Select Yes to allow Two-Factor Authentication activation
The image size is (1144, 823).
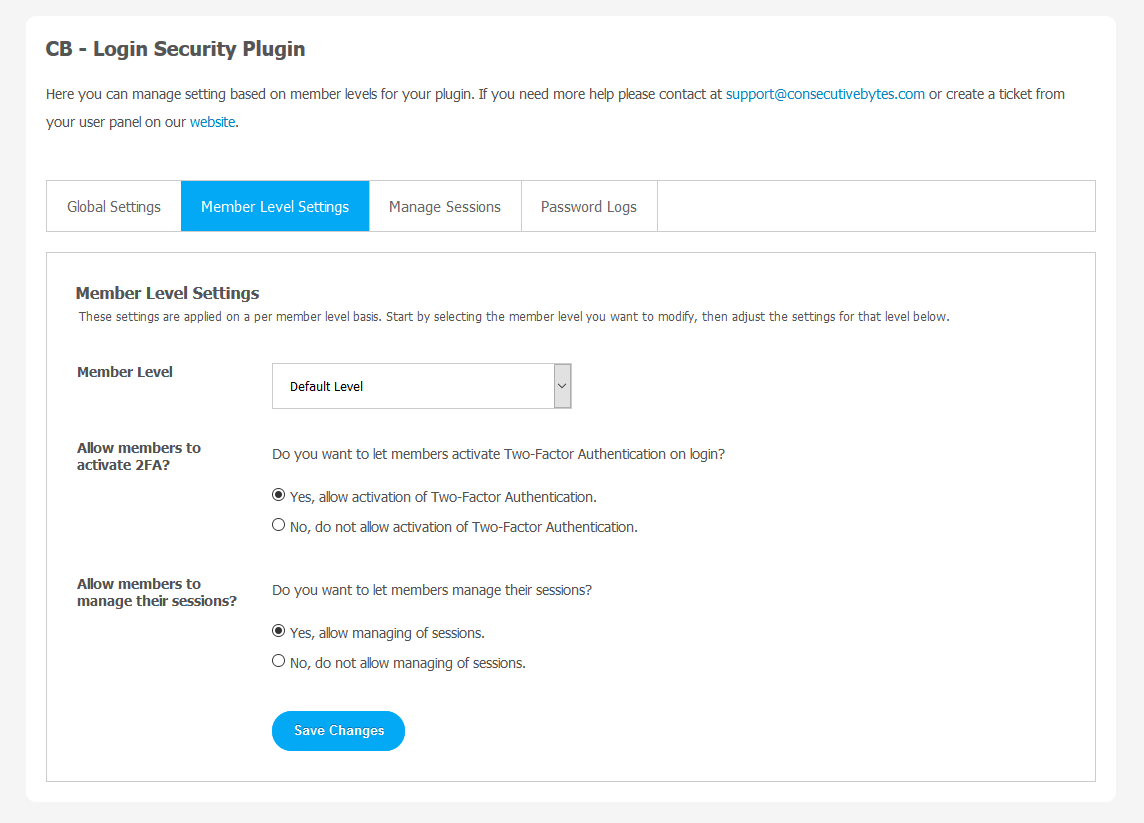tap(279, 495)
